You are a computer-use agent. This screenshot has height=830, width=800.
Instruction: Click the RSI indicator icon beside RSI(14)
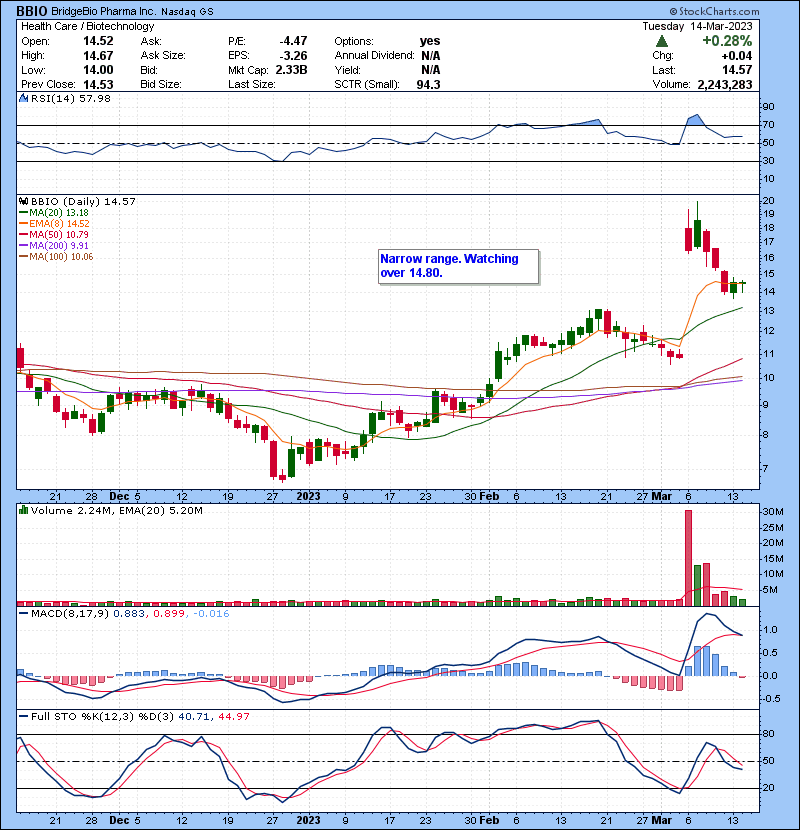[23, 98]
